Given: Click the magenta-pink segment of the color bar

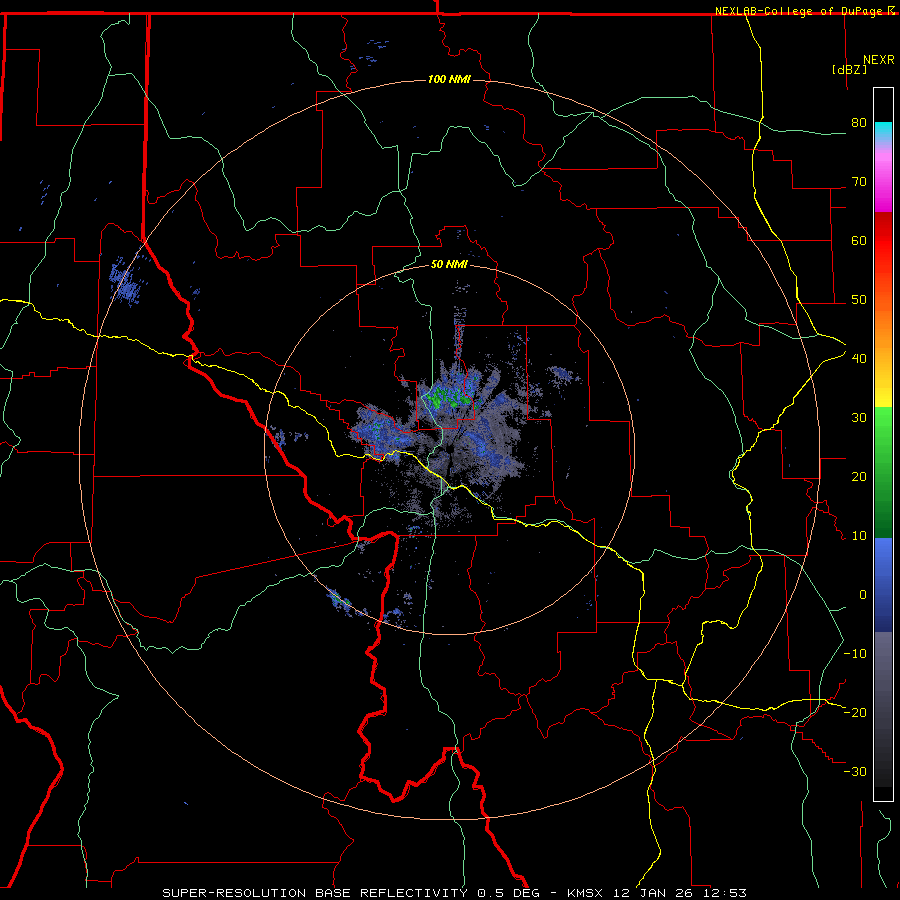Looking at the screenshot, I should click(883, 178).
